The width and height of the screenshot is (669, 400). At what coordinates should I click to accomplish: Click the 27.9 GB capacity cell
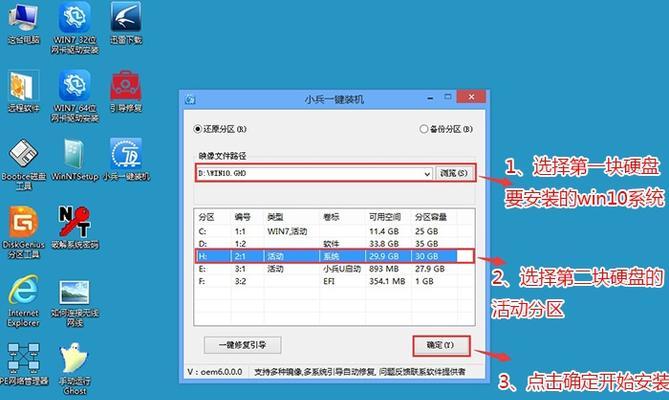pyautogui.click(x=430, y=269)
